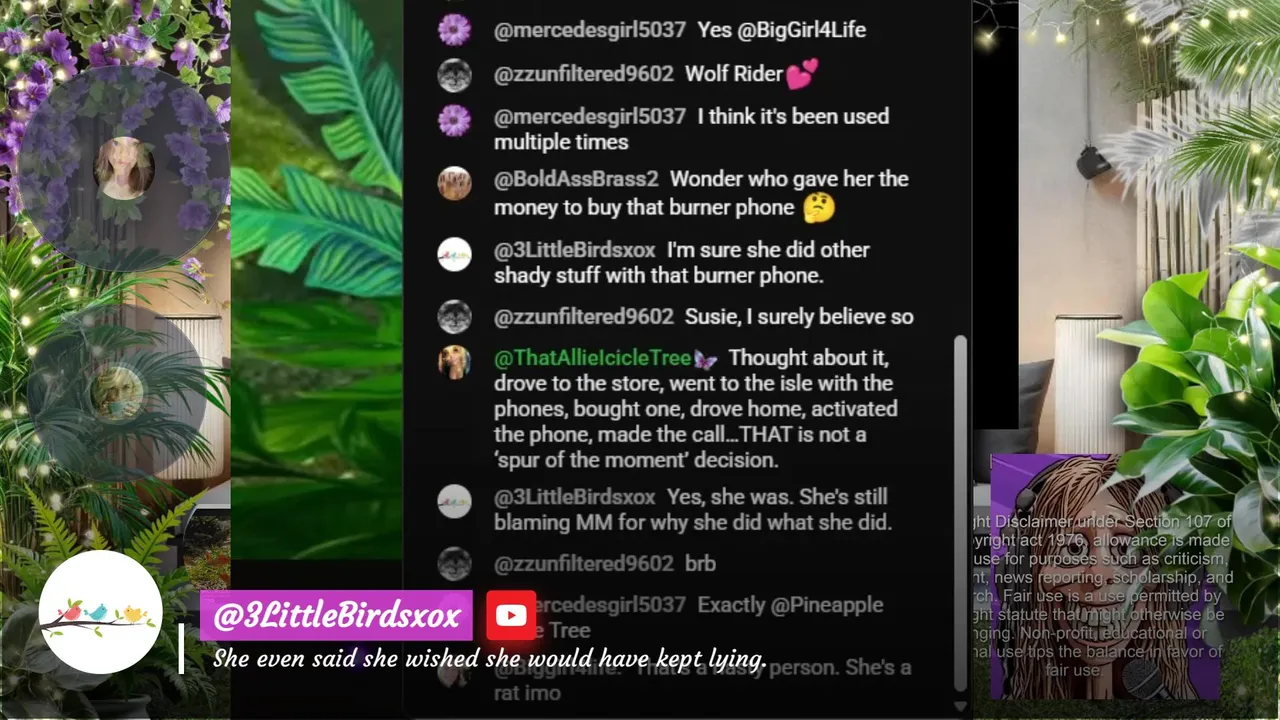
Task: Click @BoldAssBrass2's profile avatar
Action: [454, 183]
